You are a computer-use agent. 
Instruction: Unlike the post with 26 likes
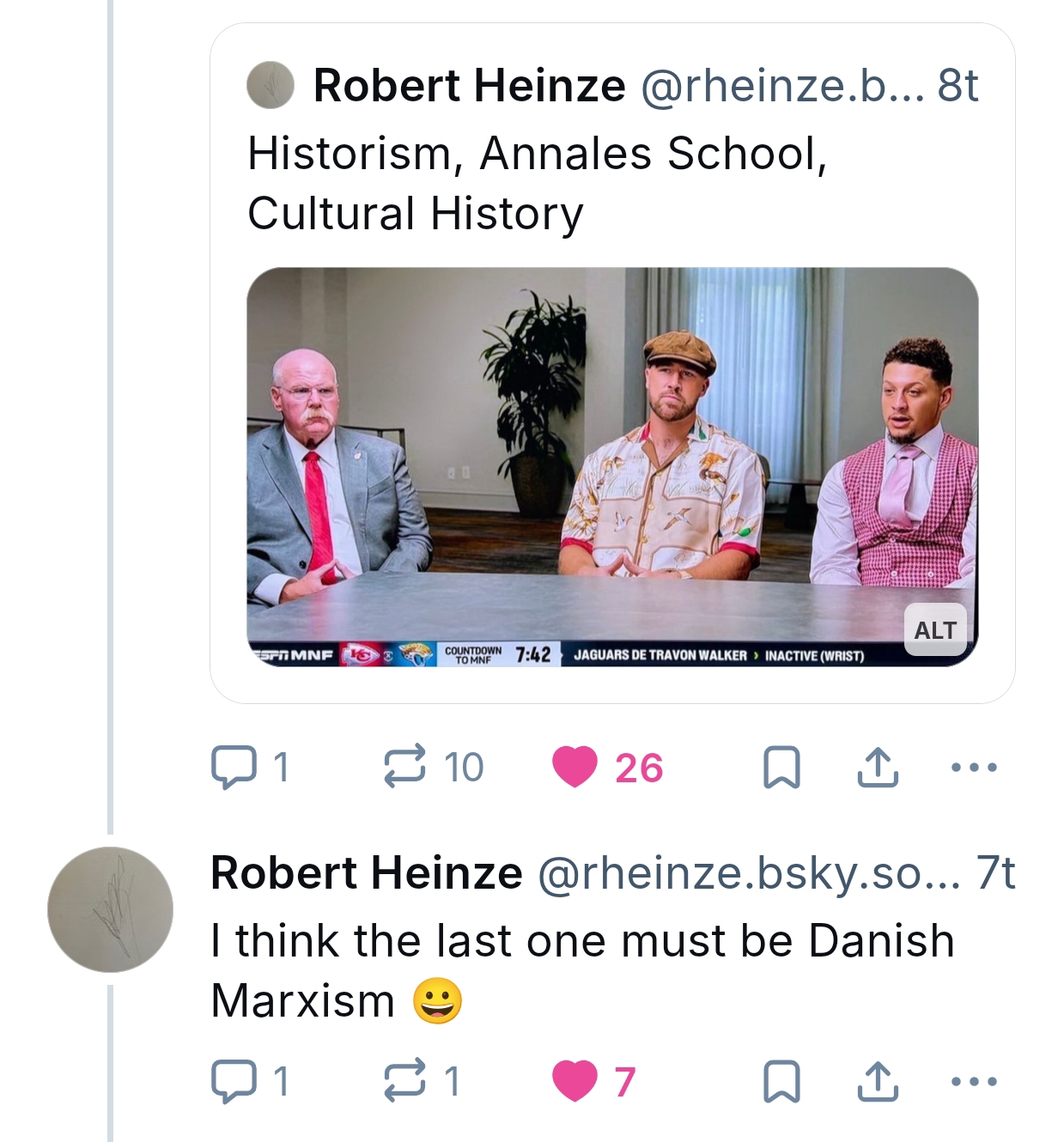point(575,767)
